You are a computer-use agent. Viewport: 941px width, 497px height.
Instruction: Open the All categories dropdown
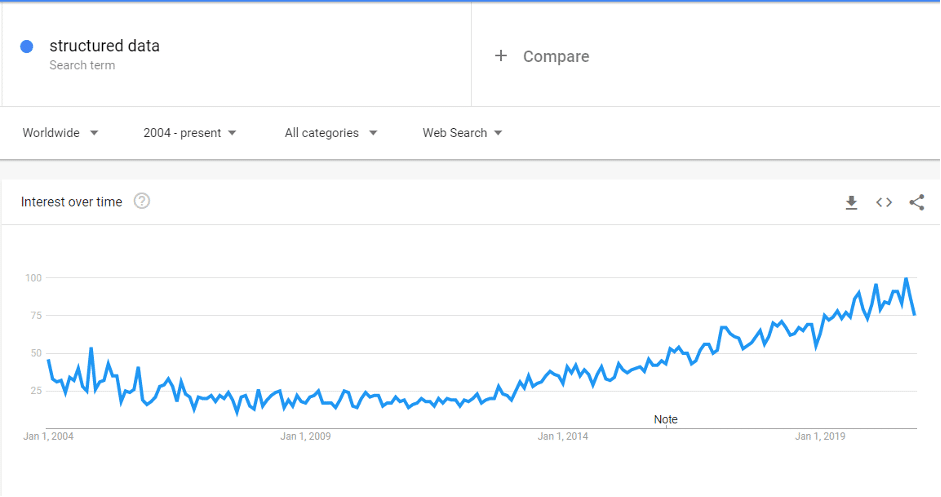330,133
